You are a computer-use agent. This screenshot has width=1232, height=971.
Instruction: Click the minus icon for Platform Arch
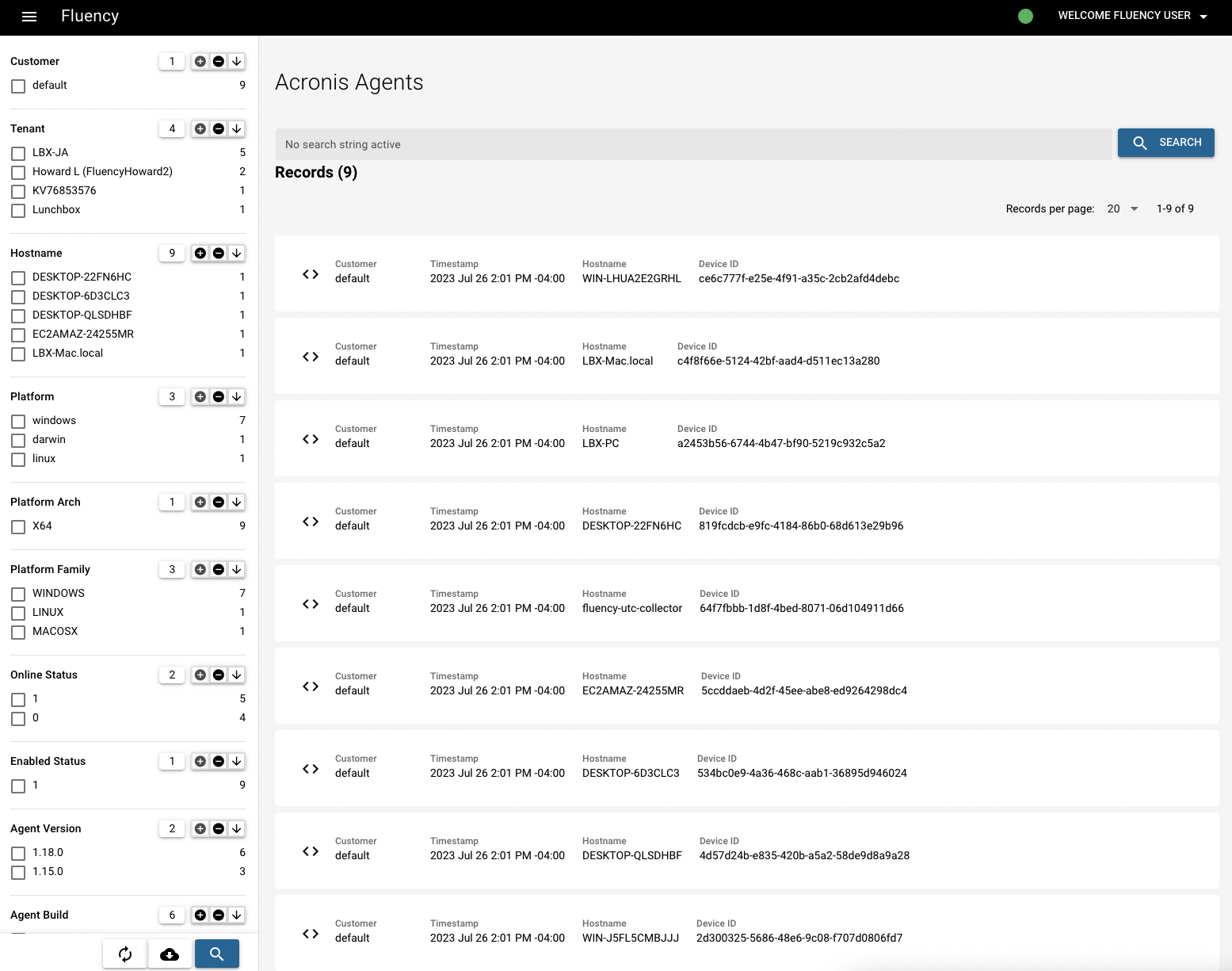click(x=219, y=502)
